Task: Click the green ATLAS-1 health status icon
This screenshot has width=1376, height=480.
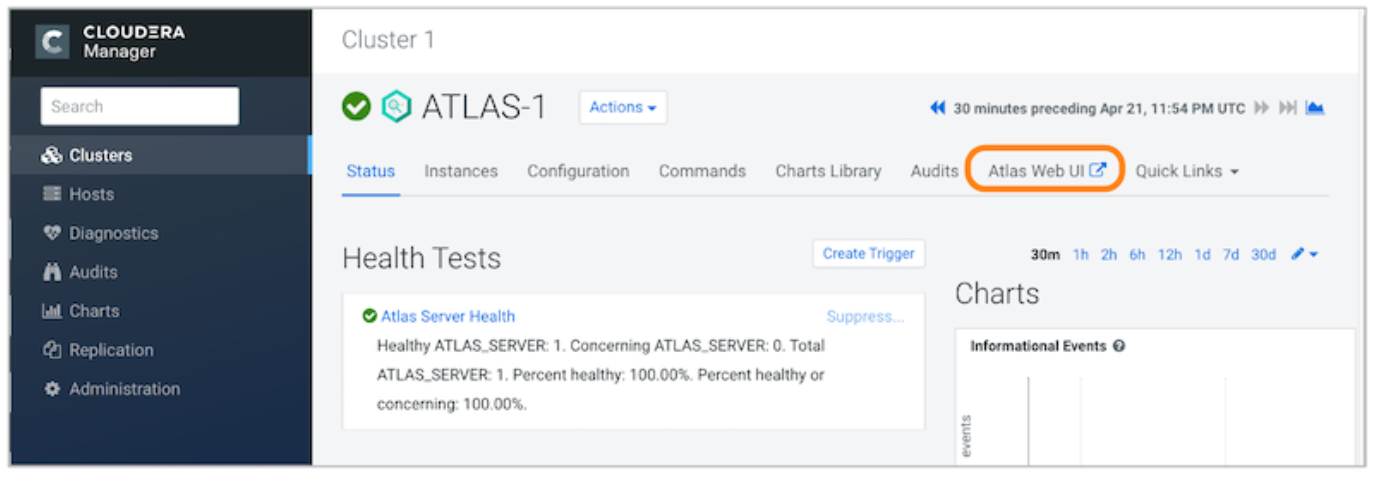Action: click(356, 107)
